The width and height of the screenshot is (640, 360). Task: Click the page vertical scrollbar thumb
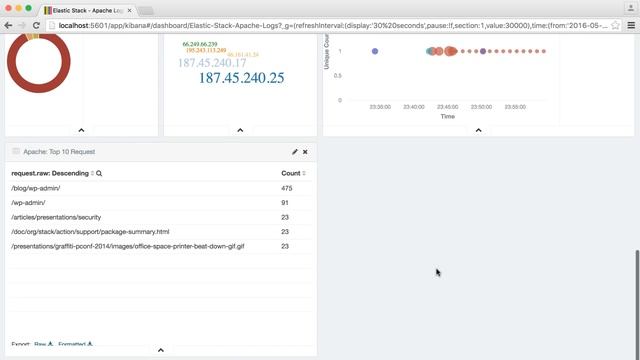click(x=637, y=304)
